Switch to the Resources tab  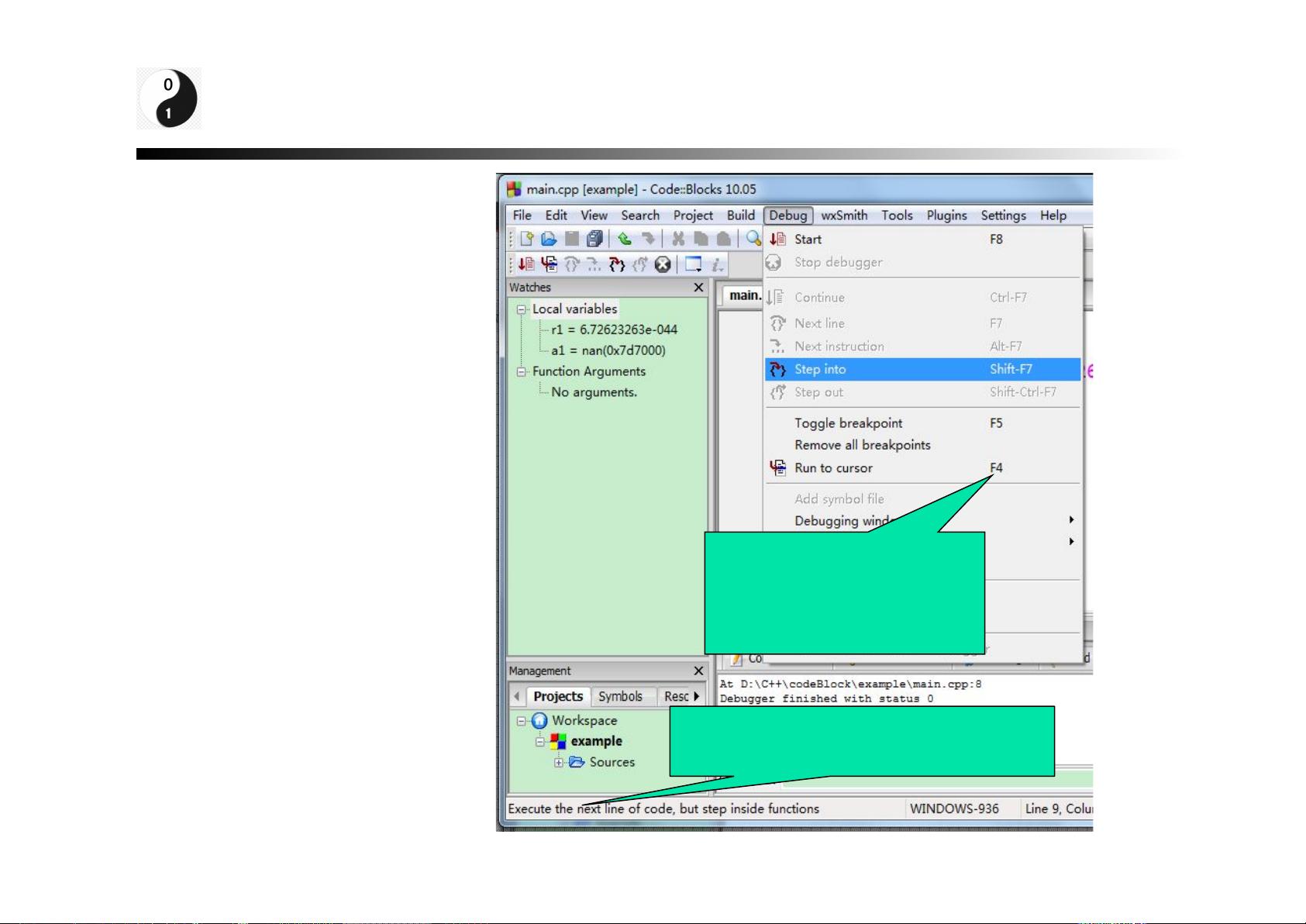pyautogui.click(x=676, y=696)
